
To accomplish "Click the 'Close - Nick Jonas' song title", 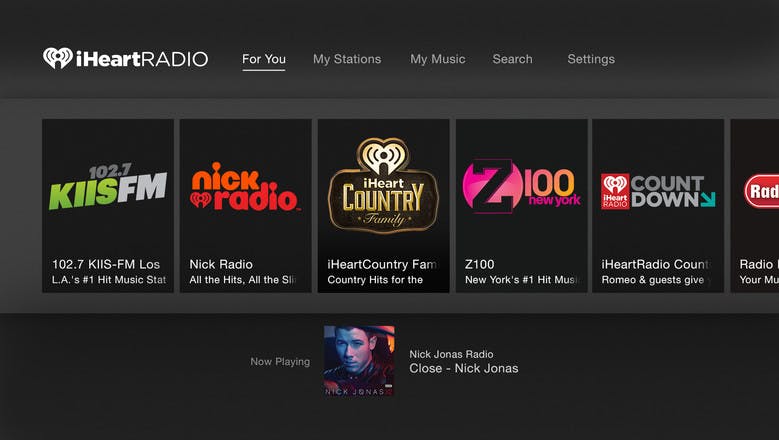I will (x=464, y=369).
